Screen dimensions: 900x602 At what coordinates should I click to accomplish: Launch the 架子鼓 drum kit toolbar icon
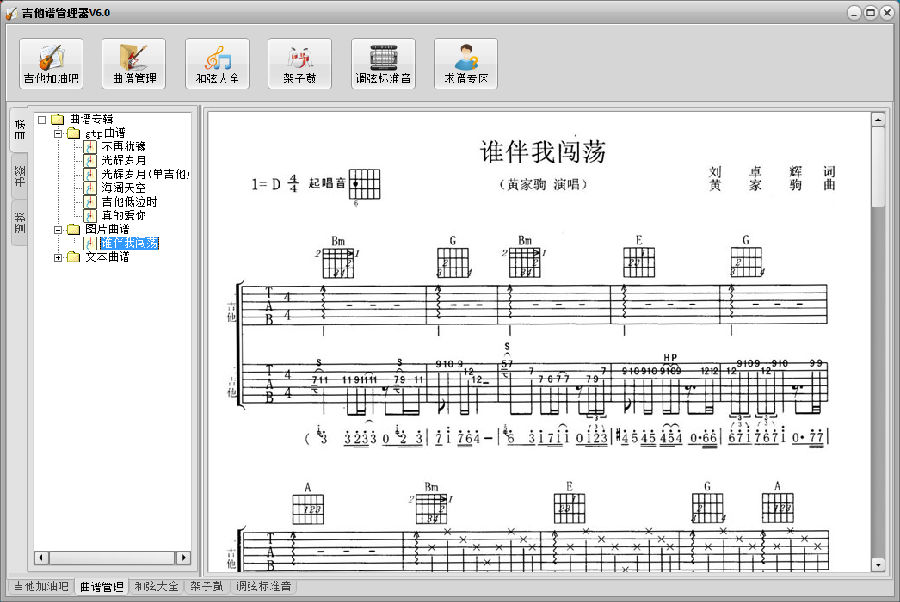(300, 64)
